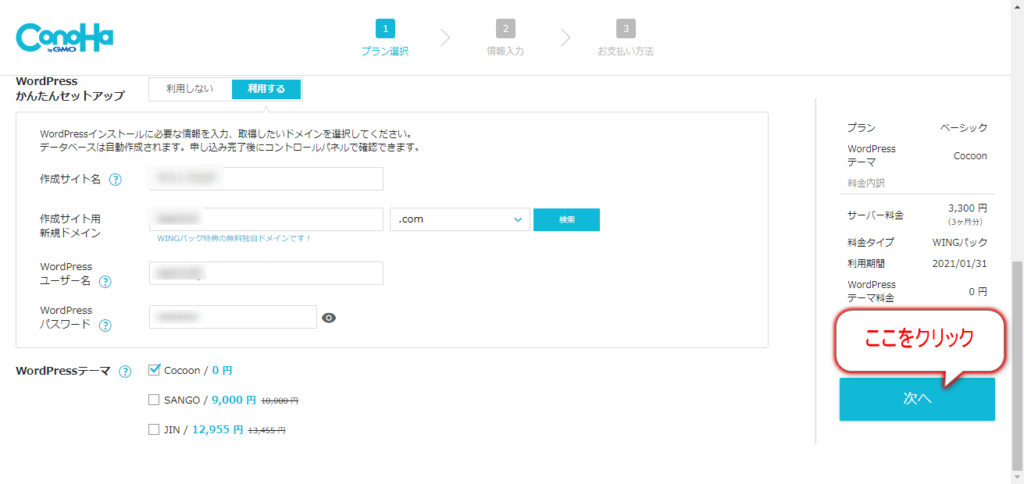The image size is (1024, 484).
Task: Click the 12,955 円 JIN price
Action: pyautogui.click(x=217, y=430)
